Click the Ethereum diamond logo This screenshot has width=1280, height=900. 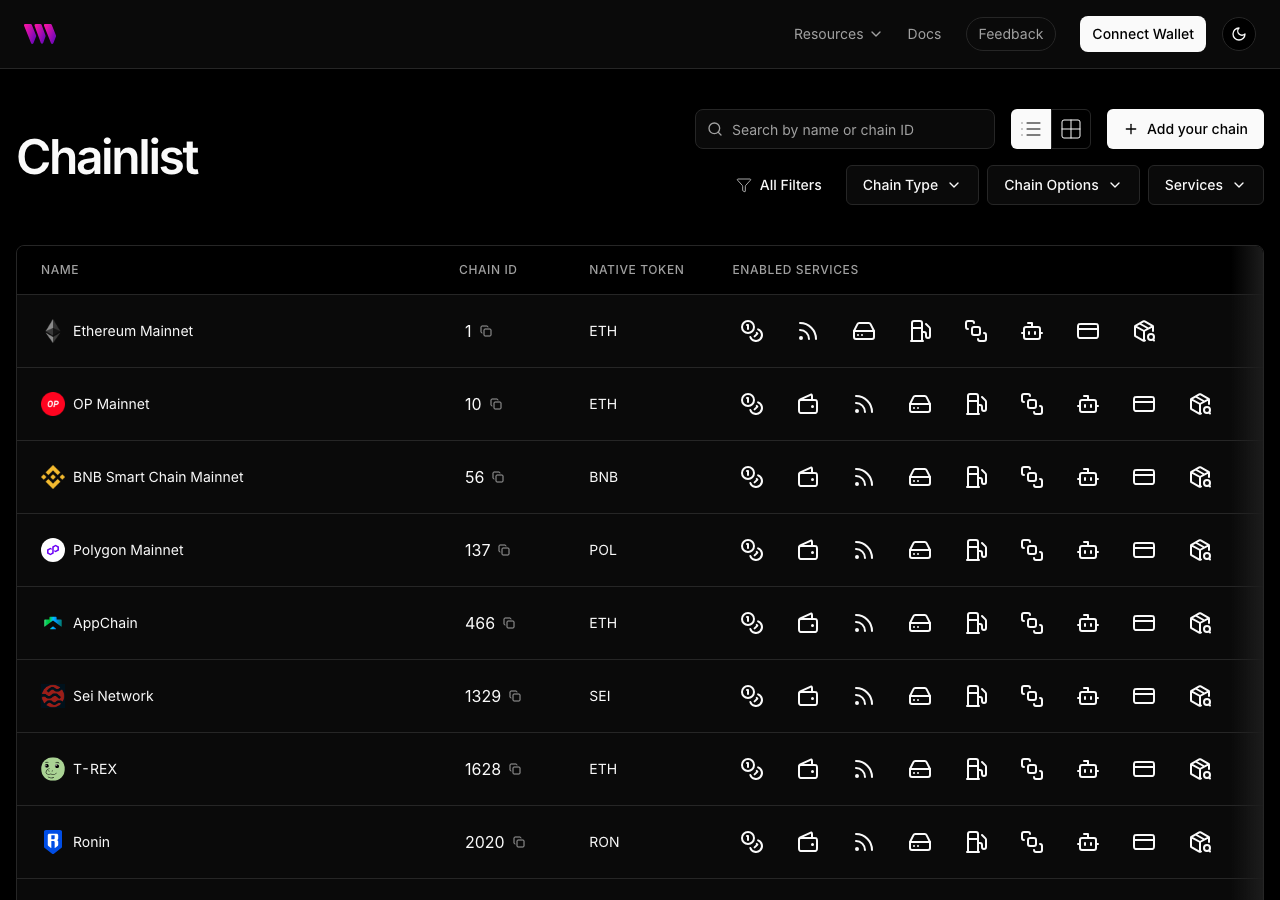tap(53, 331)
